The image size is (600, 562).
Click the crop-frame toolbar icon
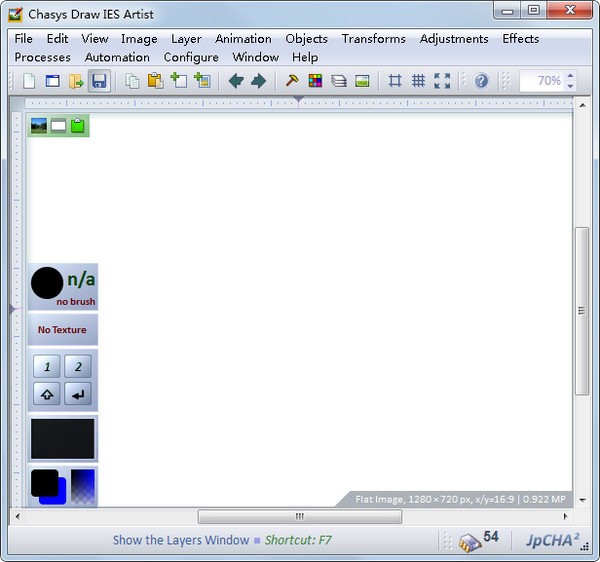click(395, 81)
